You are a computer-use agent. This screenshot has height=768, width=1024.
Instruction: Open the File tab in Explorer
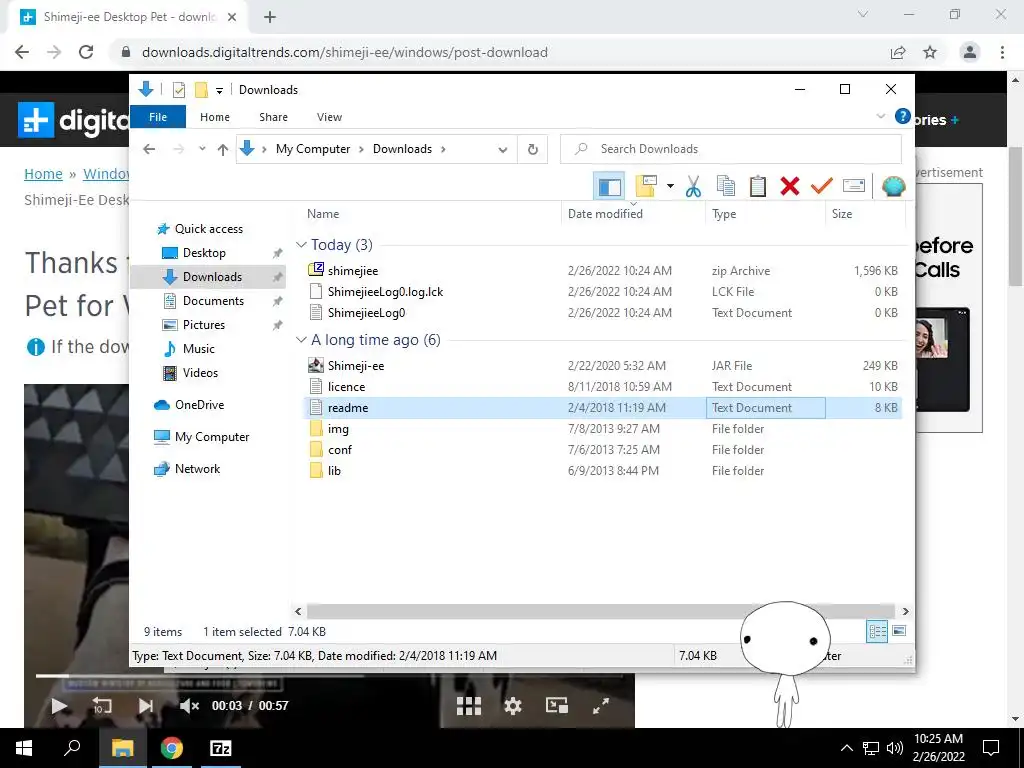point(158,117)
